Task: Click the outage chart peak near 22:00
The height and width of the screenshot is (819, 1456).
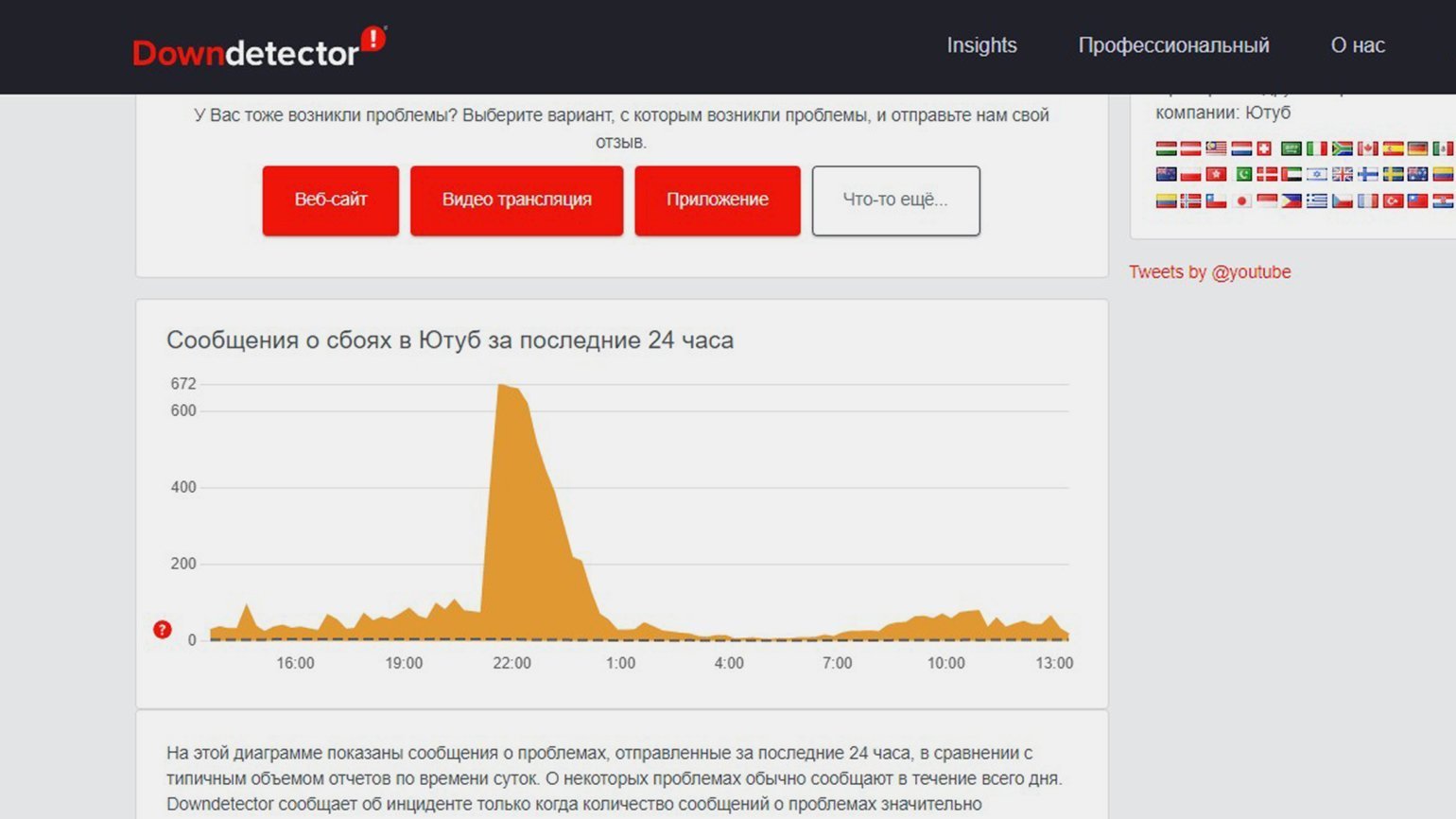Action: [x=501, y=386]
